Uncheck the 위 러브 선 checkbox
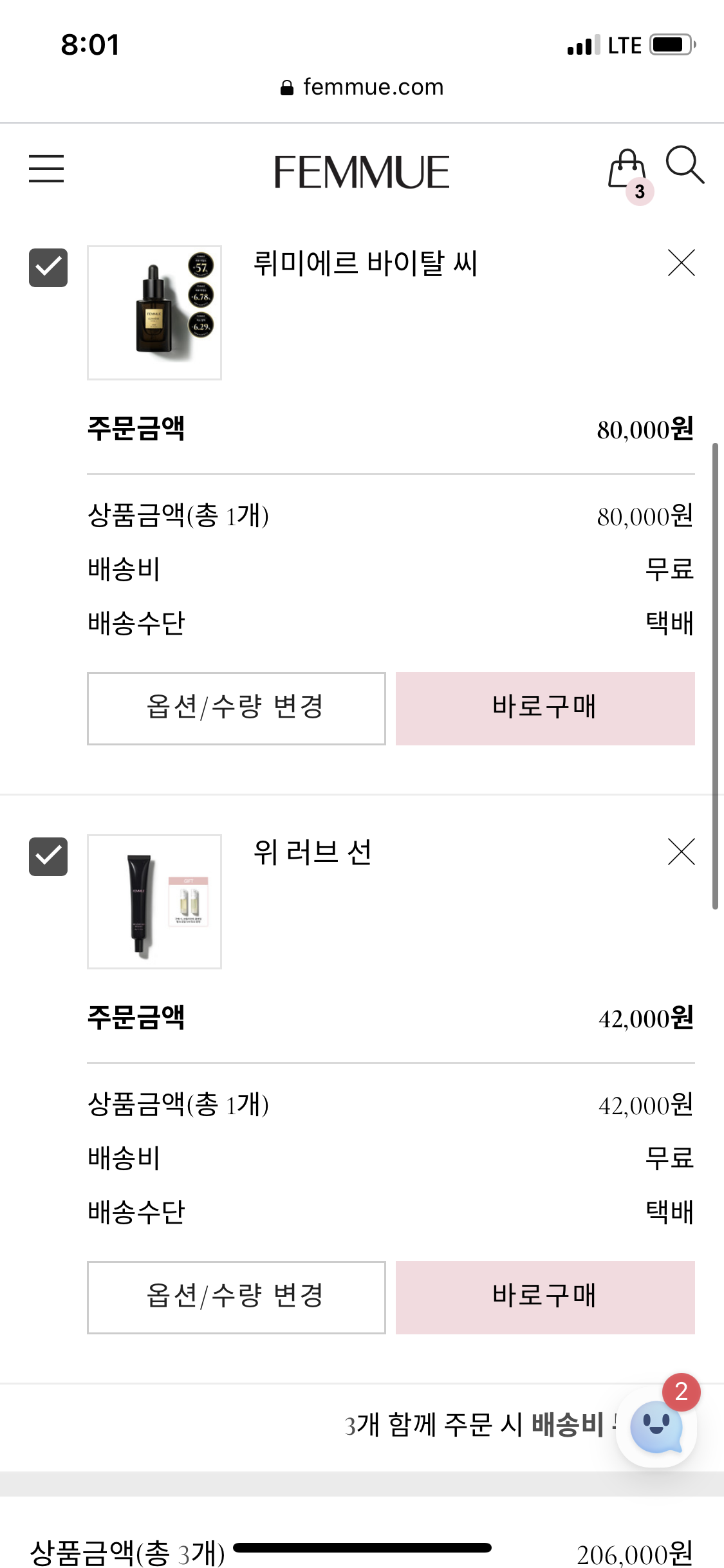Screen dimensions: 724x1568 point(48,856)
